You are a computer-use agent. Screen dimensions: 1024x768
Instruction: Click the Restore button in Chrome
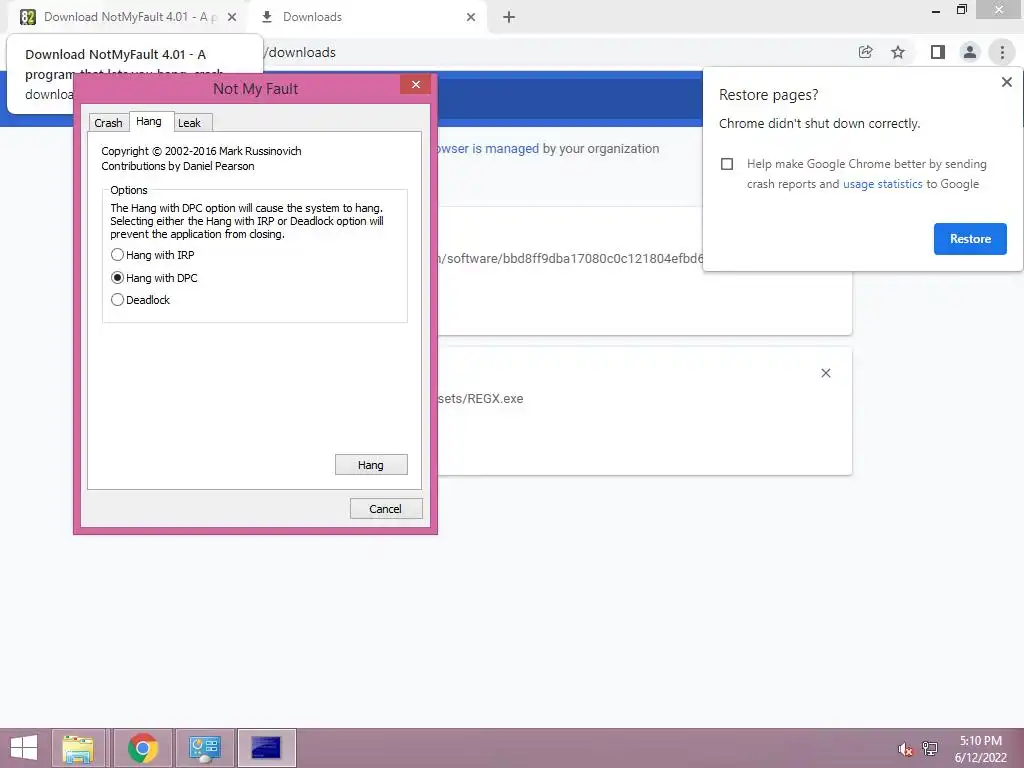[x=970, y=238]
